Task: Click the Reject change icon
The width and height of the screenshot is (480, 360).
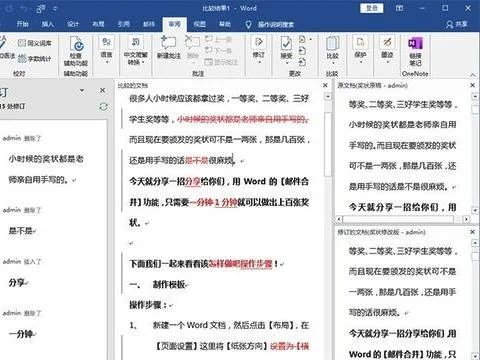Action: [x=302, y=39]
